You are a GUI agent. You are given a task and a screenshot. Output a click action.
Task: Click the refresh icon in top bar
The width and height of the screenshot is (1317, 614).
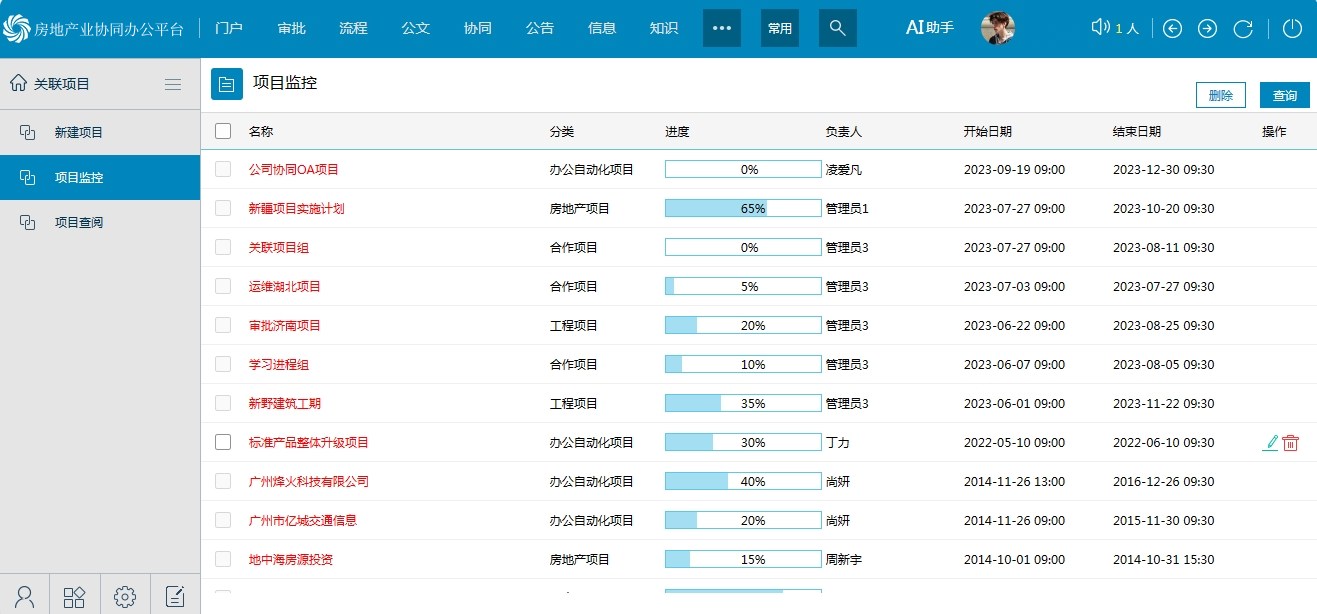click(x=1243, y=28)
